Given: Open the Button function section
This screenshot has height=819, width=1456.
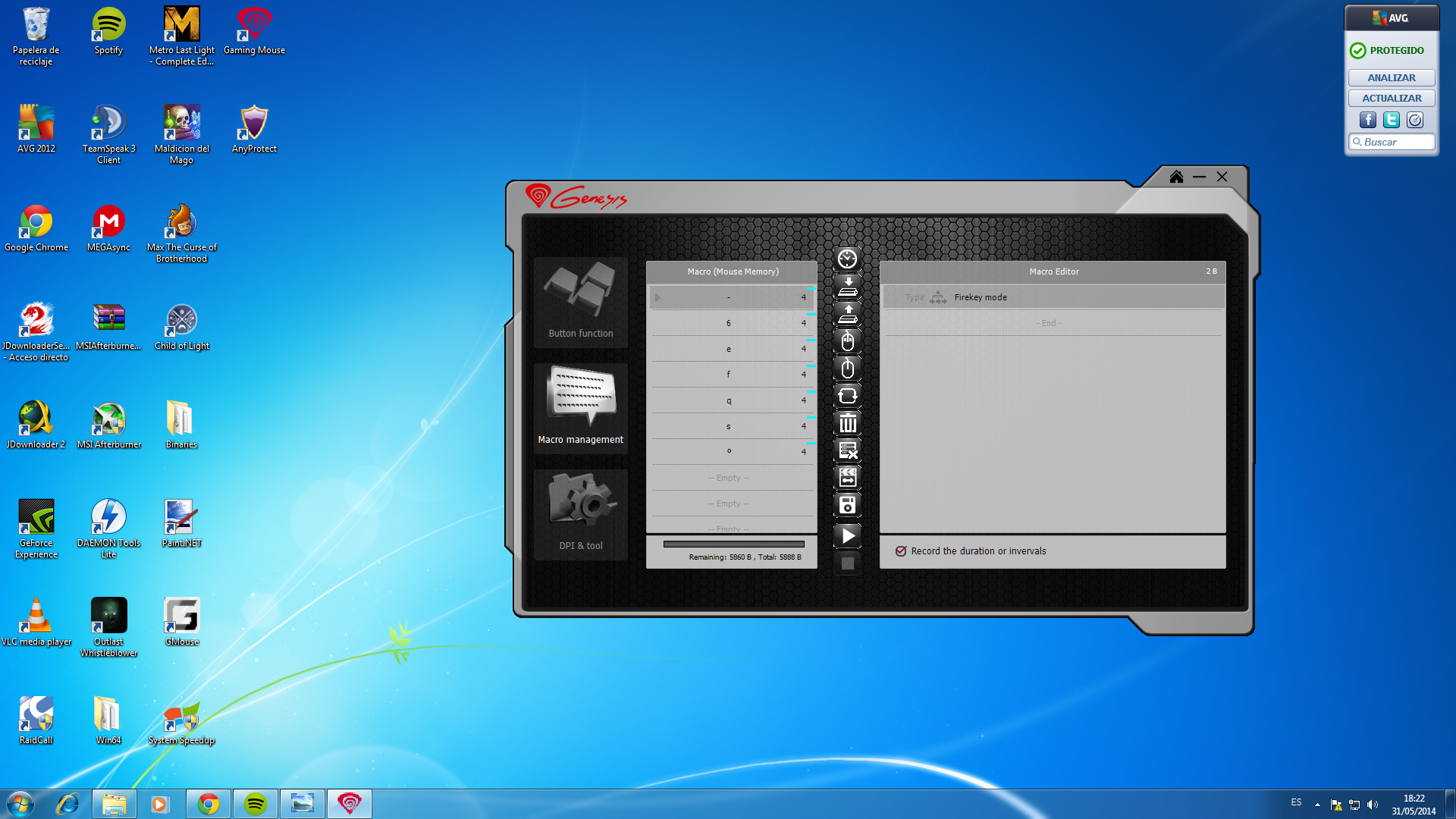Looking at the screenshot, I should [581, 302].
